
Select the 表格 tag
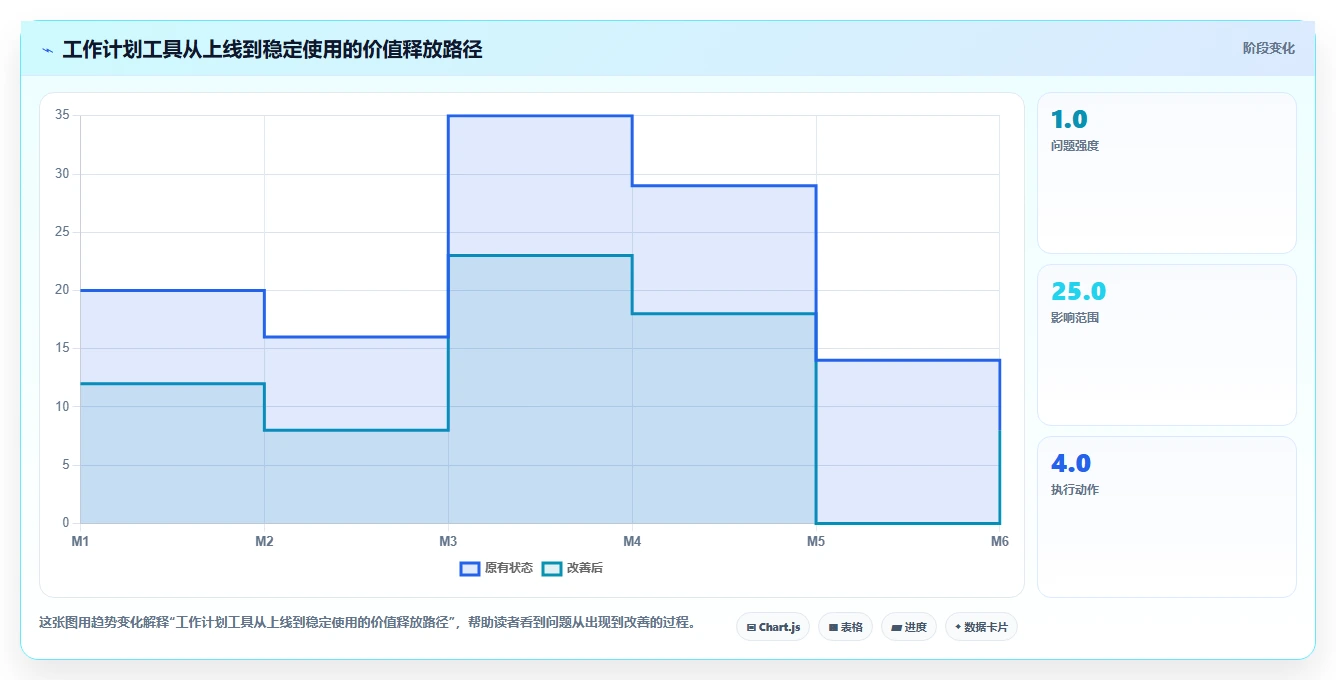[845, 627]
